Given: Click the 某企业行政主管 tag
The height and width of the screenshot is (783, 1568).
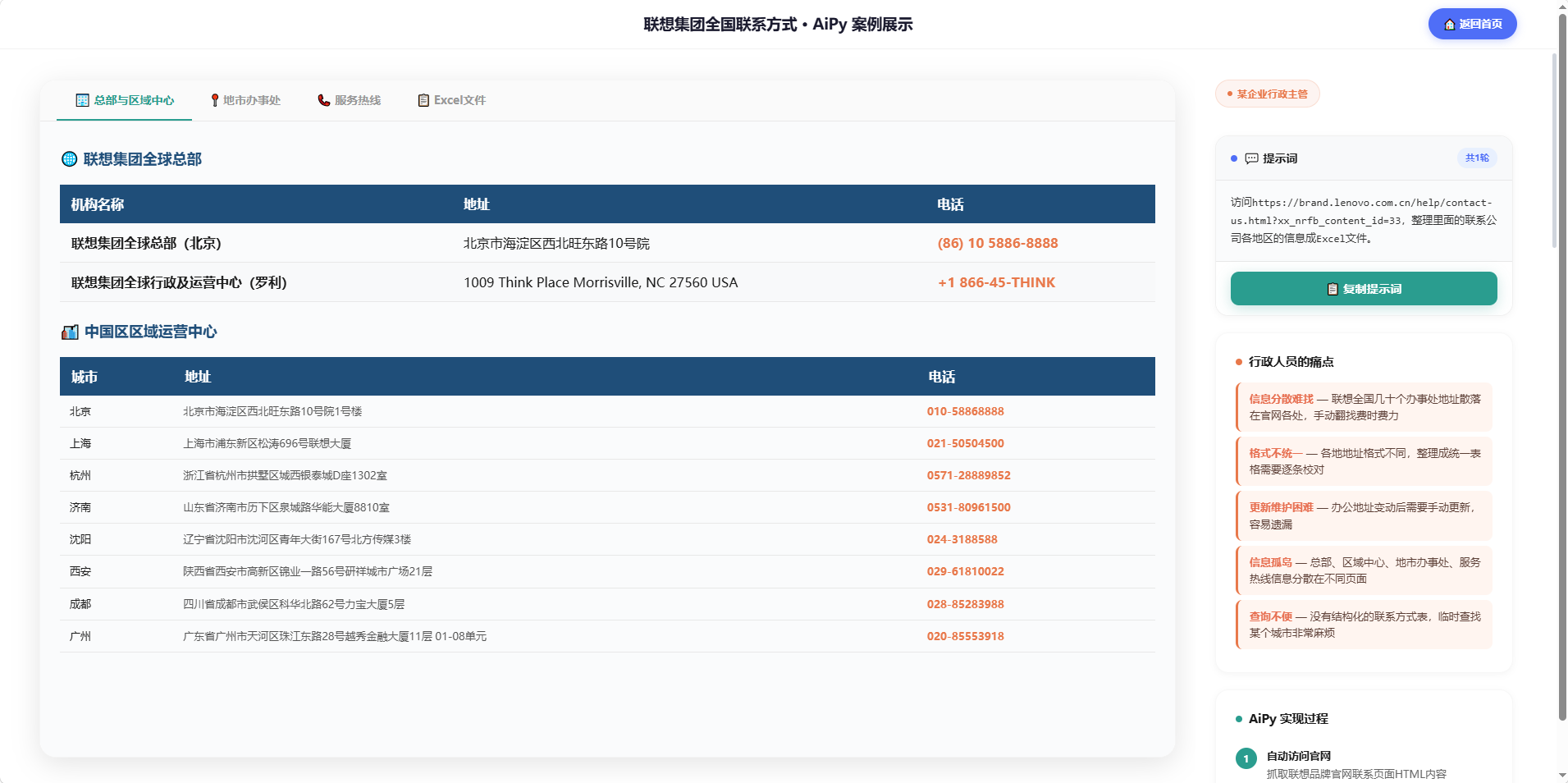Looking at the screenshot, I should [x=1268, y=94].
